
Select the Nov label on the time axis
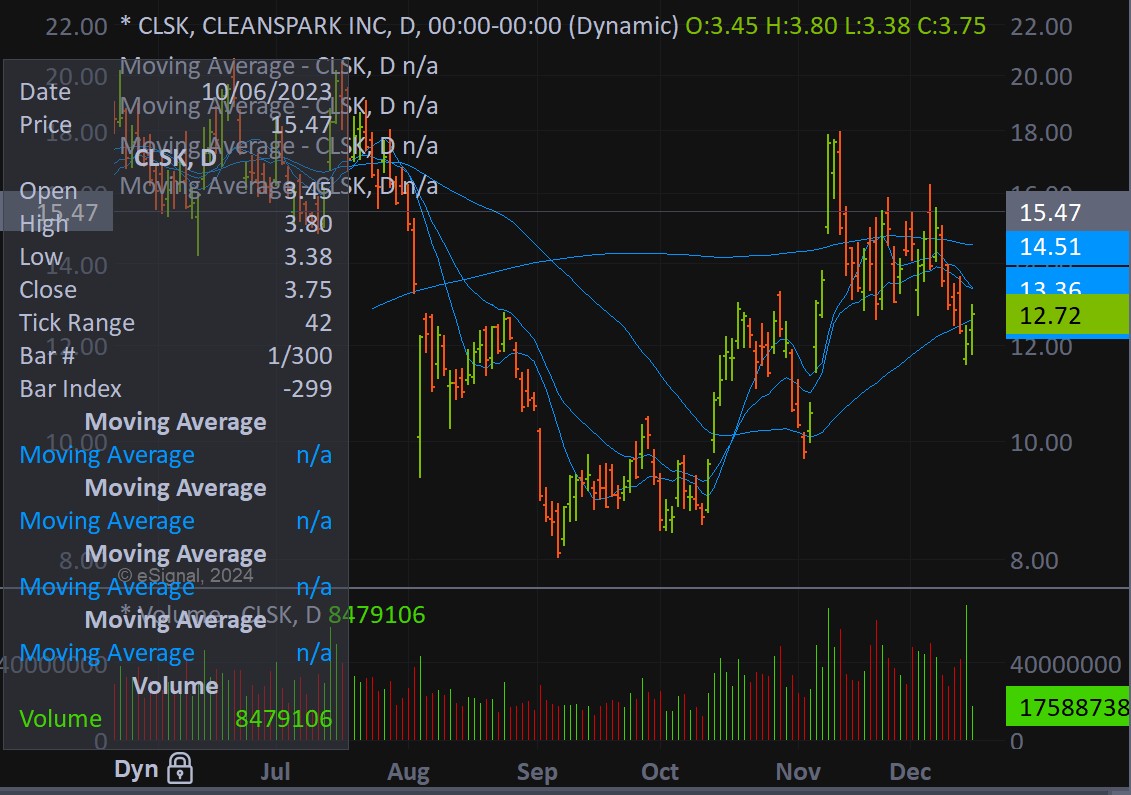point(798,771)
